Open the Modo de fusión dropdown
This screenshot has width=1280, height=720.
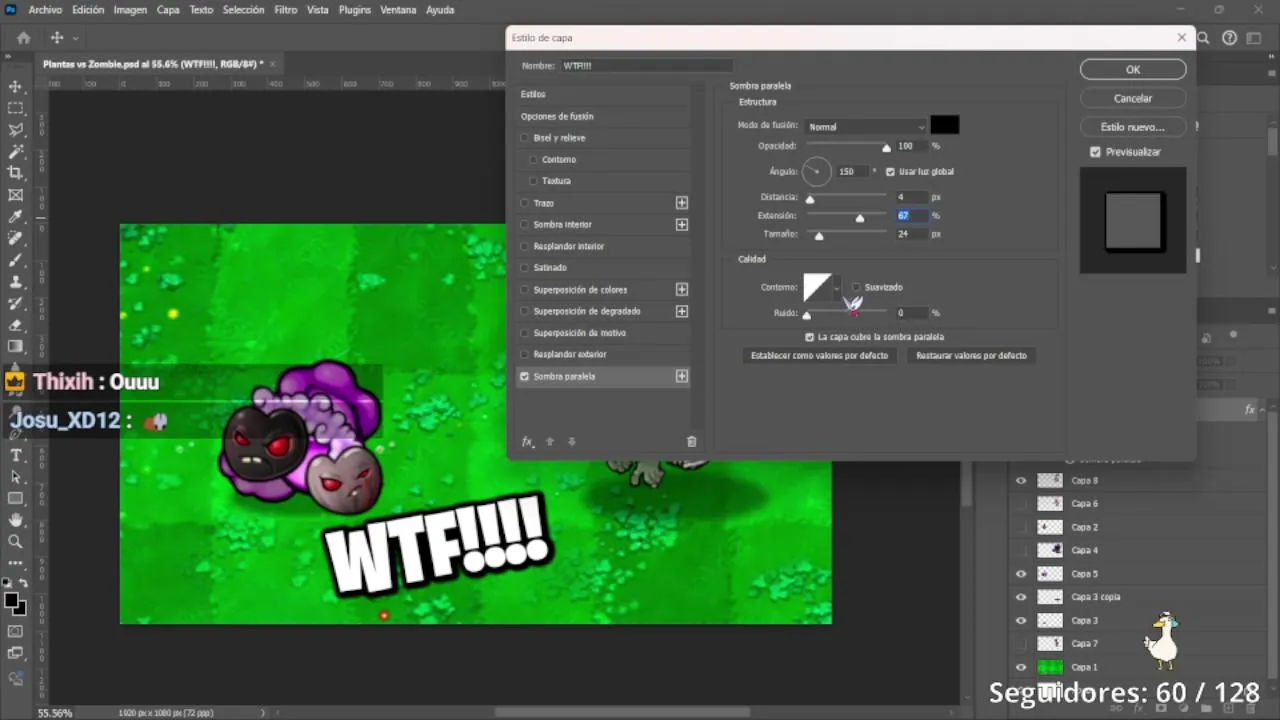point(866,127)
